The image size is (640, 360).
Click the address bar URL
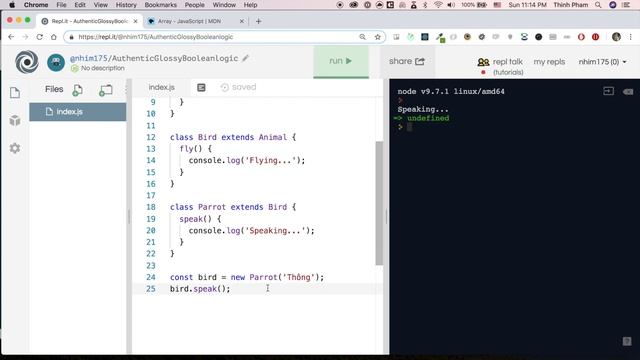[156, 37]
